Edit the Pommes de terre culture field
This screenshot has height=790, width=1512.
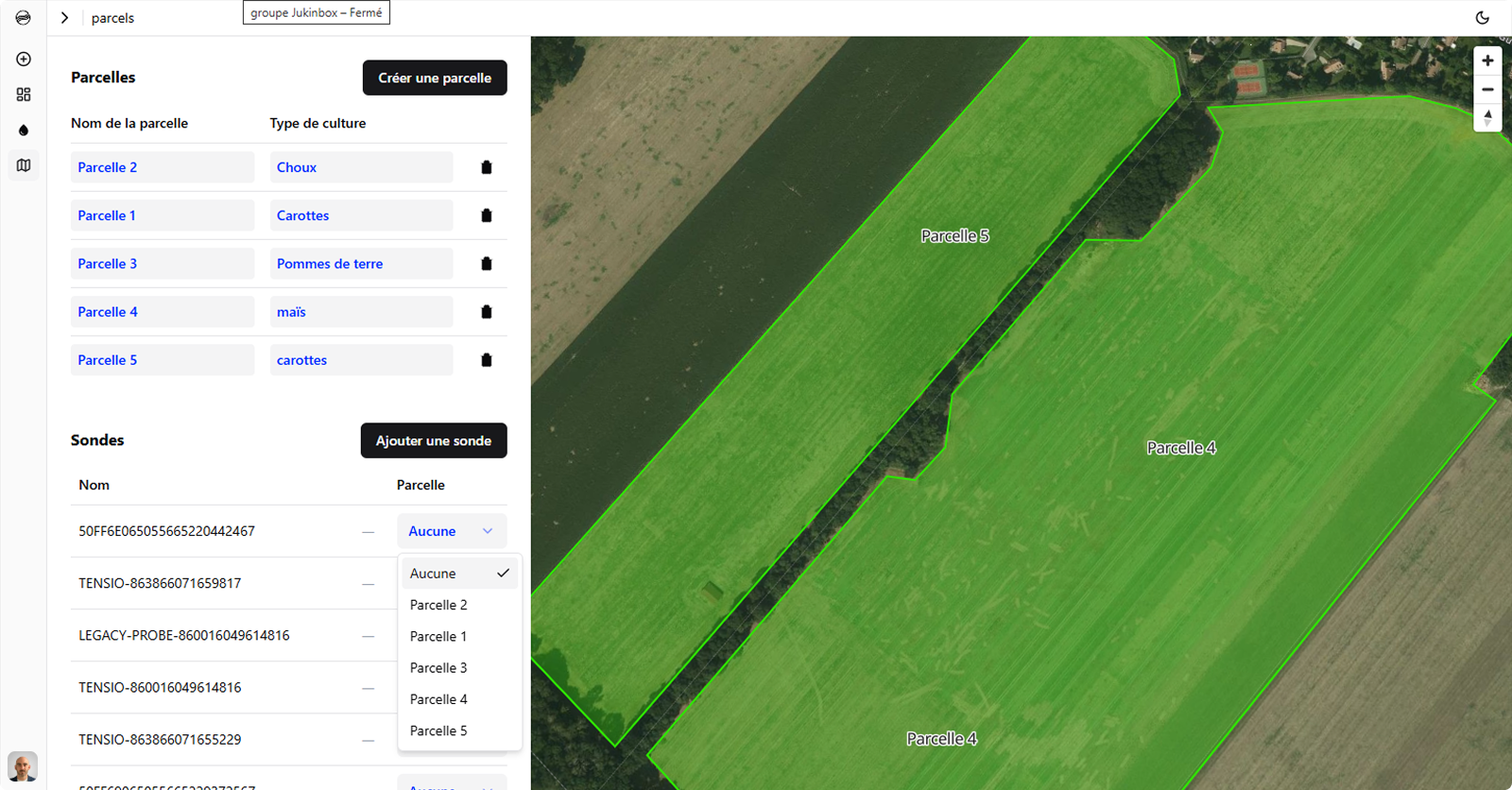(x=361, y=264)
